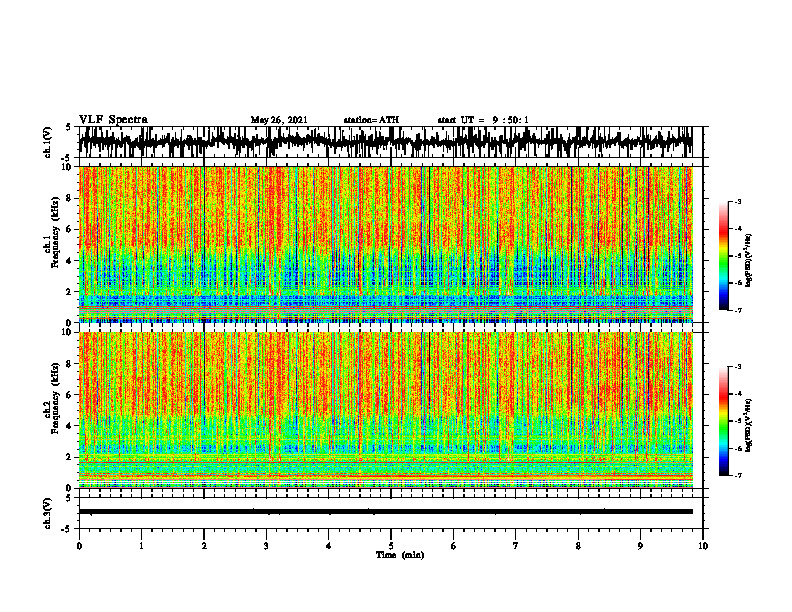Screen dimensions: 792x612
Task: Click the ch.1 voltage waveform trace panel
Action: click(390, 142)
